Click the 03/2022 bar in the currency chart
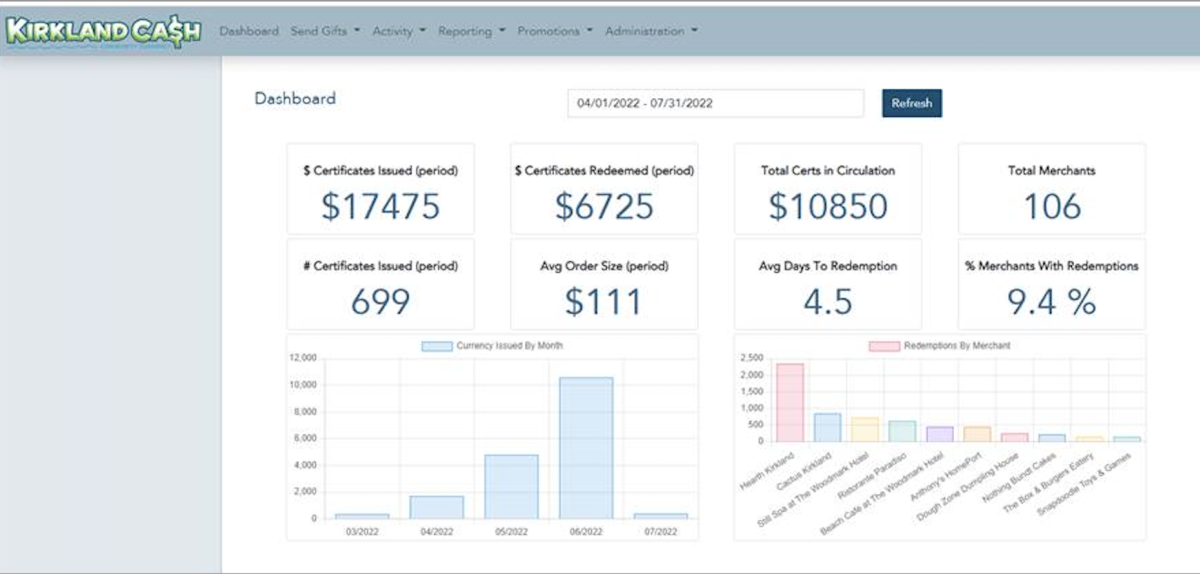The width and height of the screenshot is (1200, 574). pyautogui.click(x=362, y=516)
